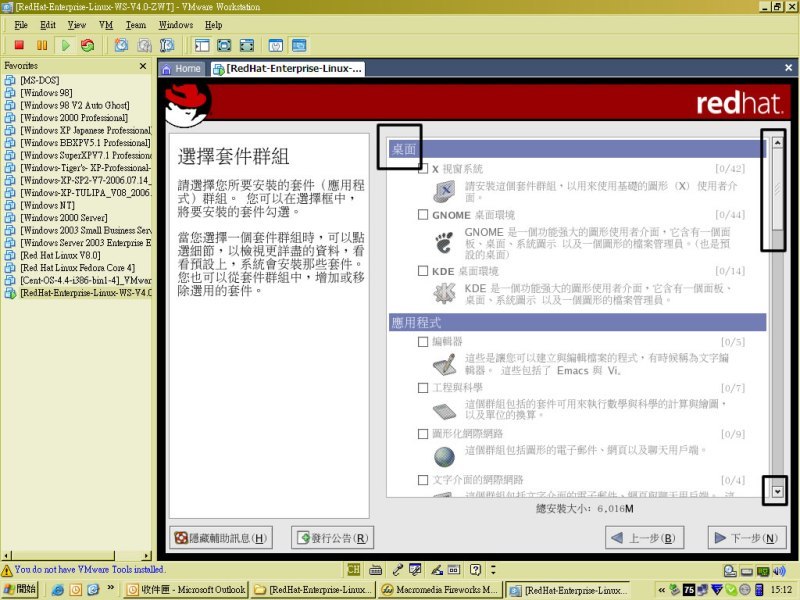The width and height of the screenshot is (800, 600).
Task: Click the KDE gear icon
Action: click(444, 293)
